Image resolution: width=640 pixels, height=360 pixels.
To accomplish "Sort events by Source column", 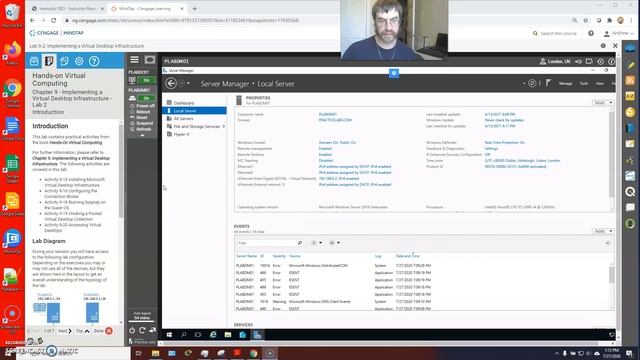I will pos(294,256).
